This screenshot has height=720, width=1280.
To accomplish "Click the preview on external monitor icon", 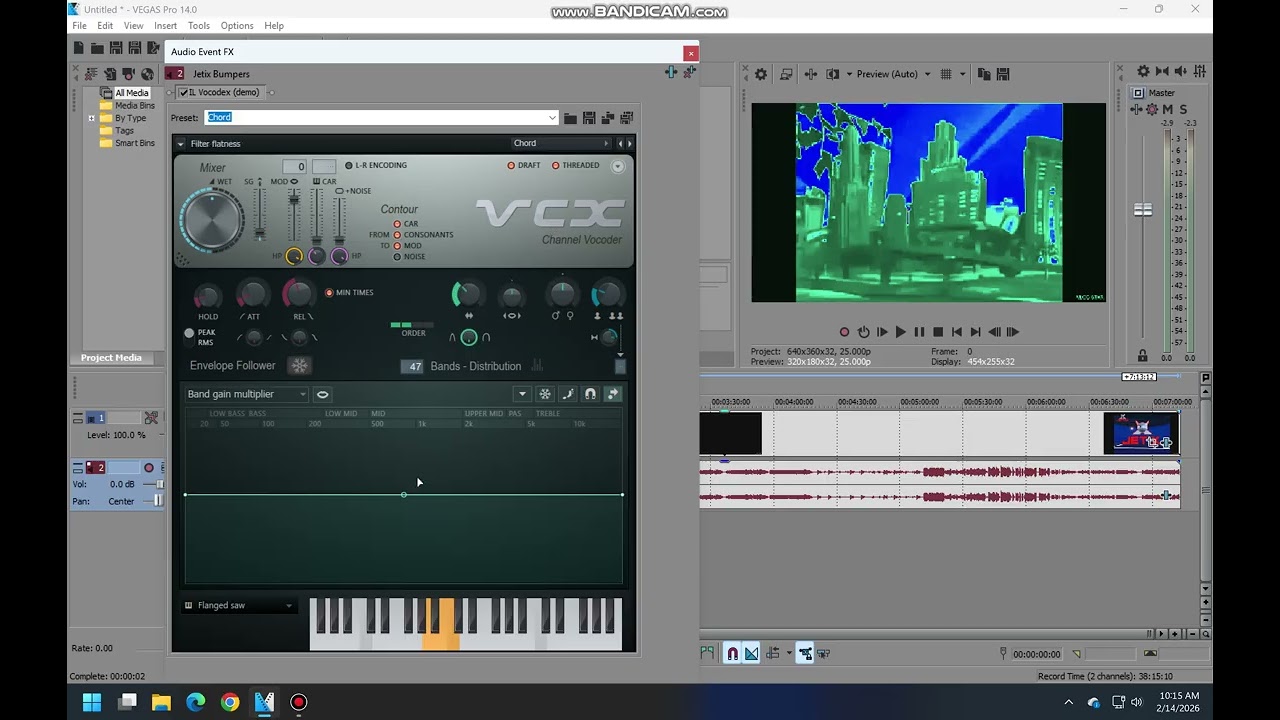I will coord(786,74).
